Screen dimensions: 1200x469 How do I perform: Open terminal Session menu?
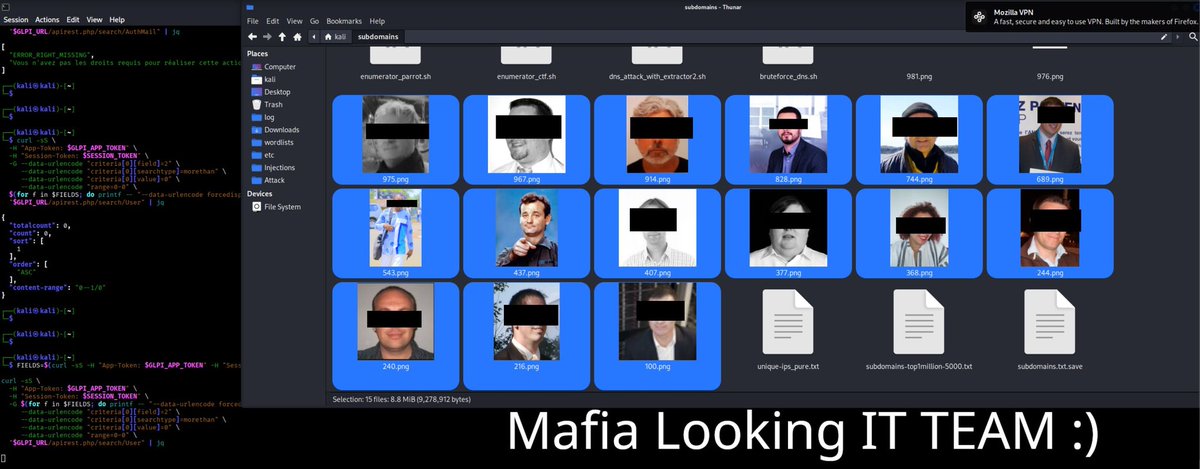(x=16, y=19)
